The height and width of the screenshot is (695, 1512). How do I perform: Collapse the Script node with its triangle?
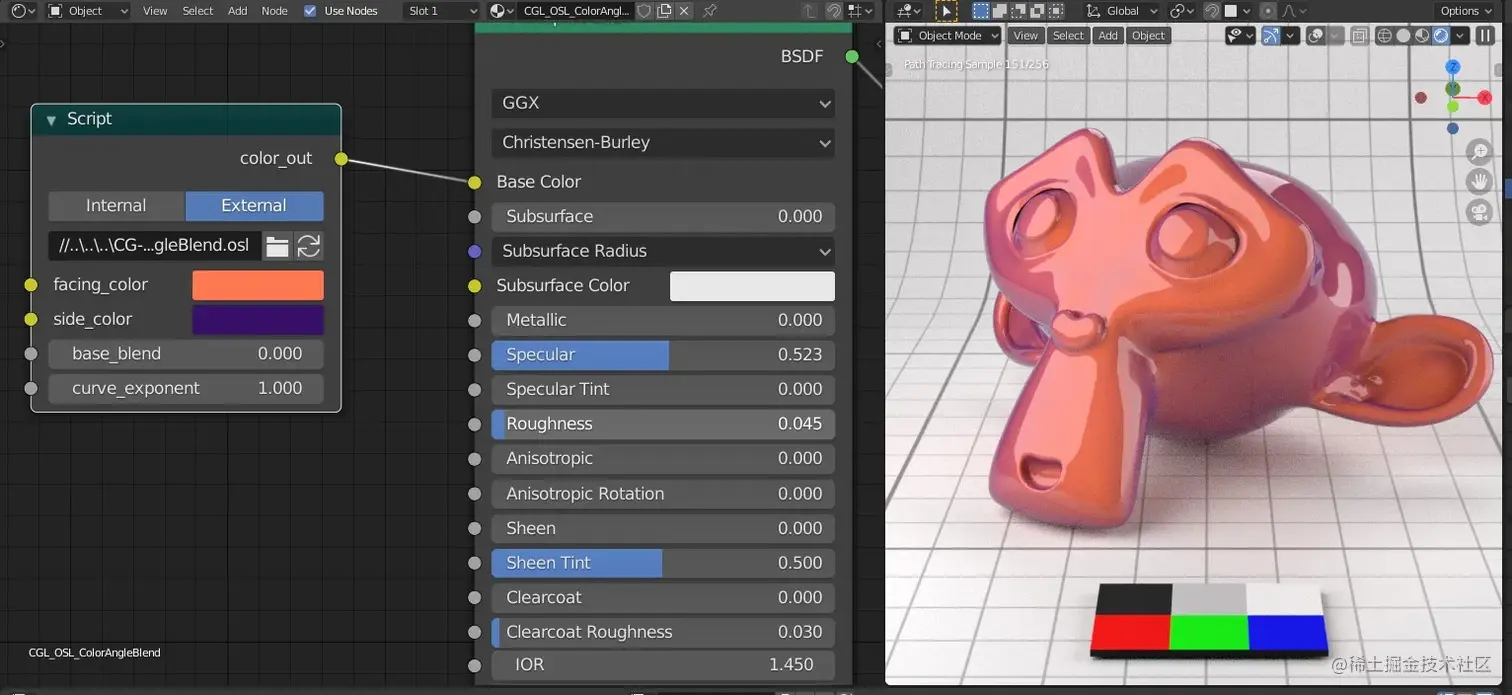coord(51,120)
